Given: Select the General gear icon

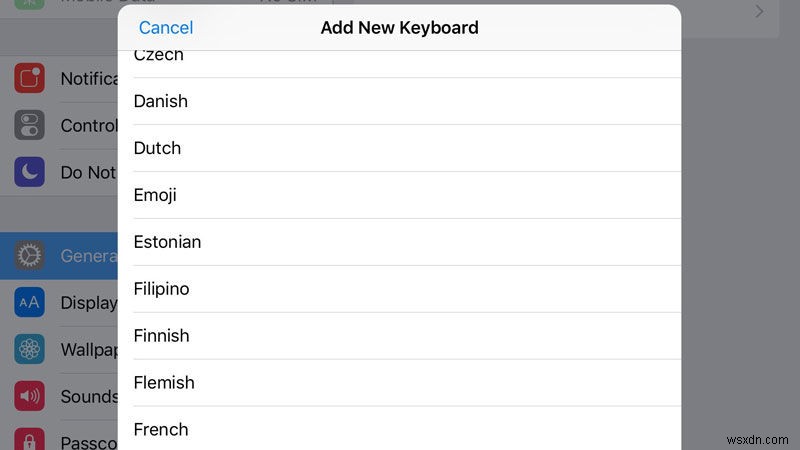Looking at the screenshot, I should pos(30,256).
